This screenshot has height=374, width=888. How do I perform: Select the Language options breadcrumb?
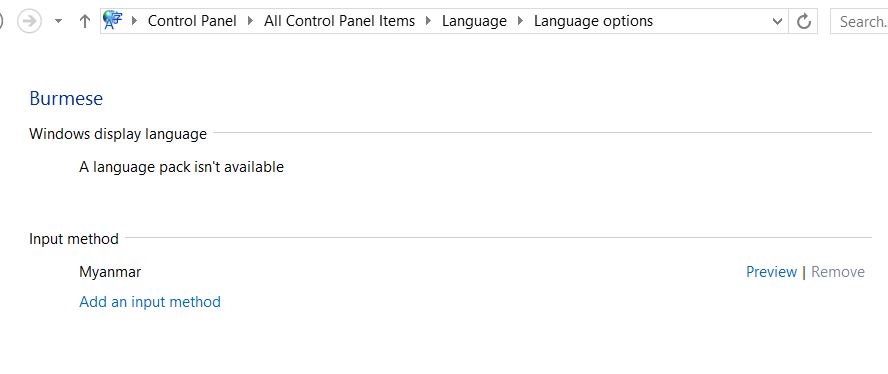[594, 22]
